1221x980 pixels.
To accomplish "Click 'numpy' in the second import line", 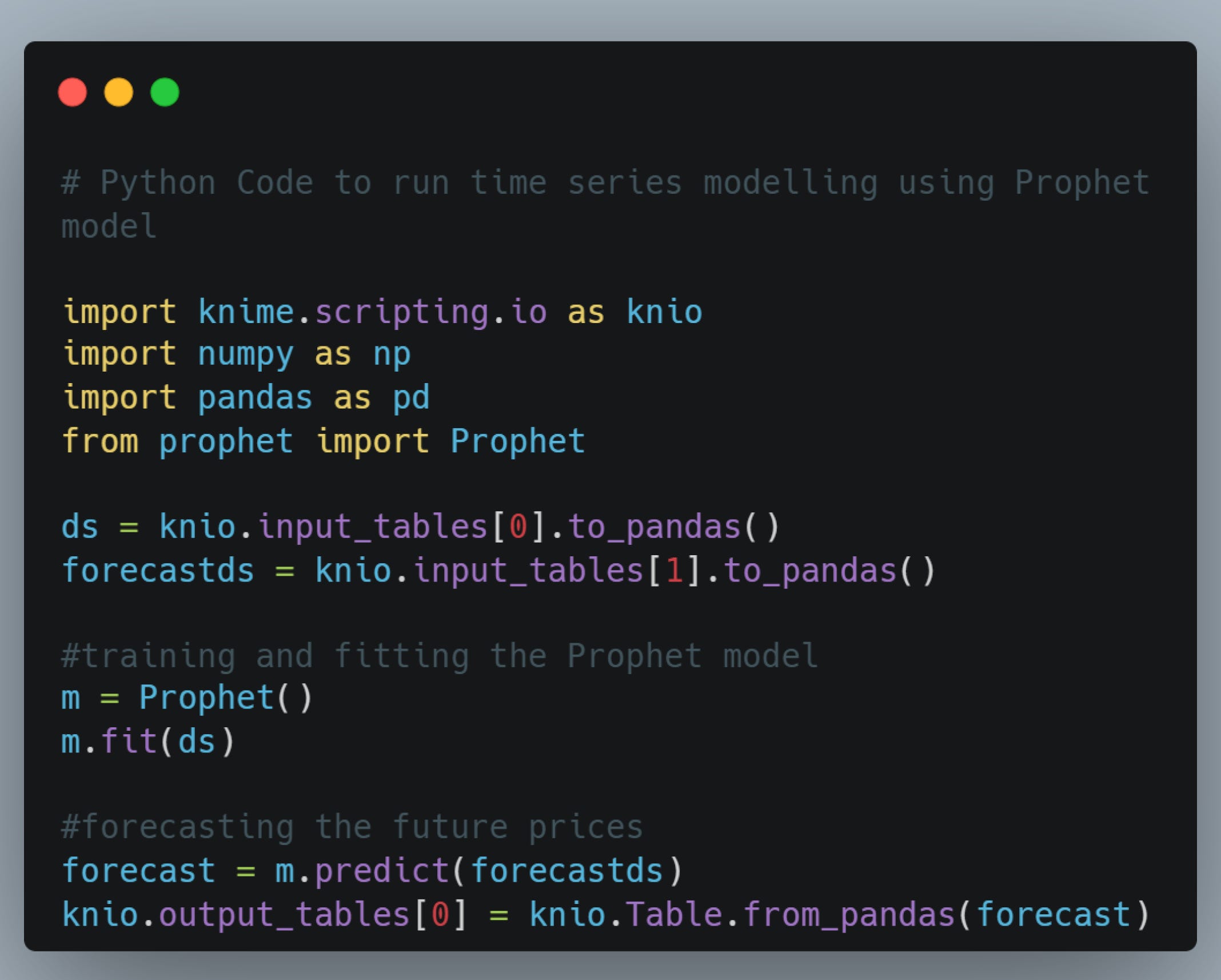I will coord(246,354).
